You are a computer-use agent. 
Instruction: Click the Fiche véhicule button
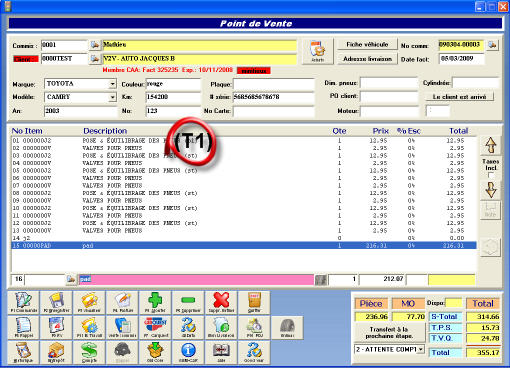[x=367, y=44]
